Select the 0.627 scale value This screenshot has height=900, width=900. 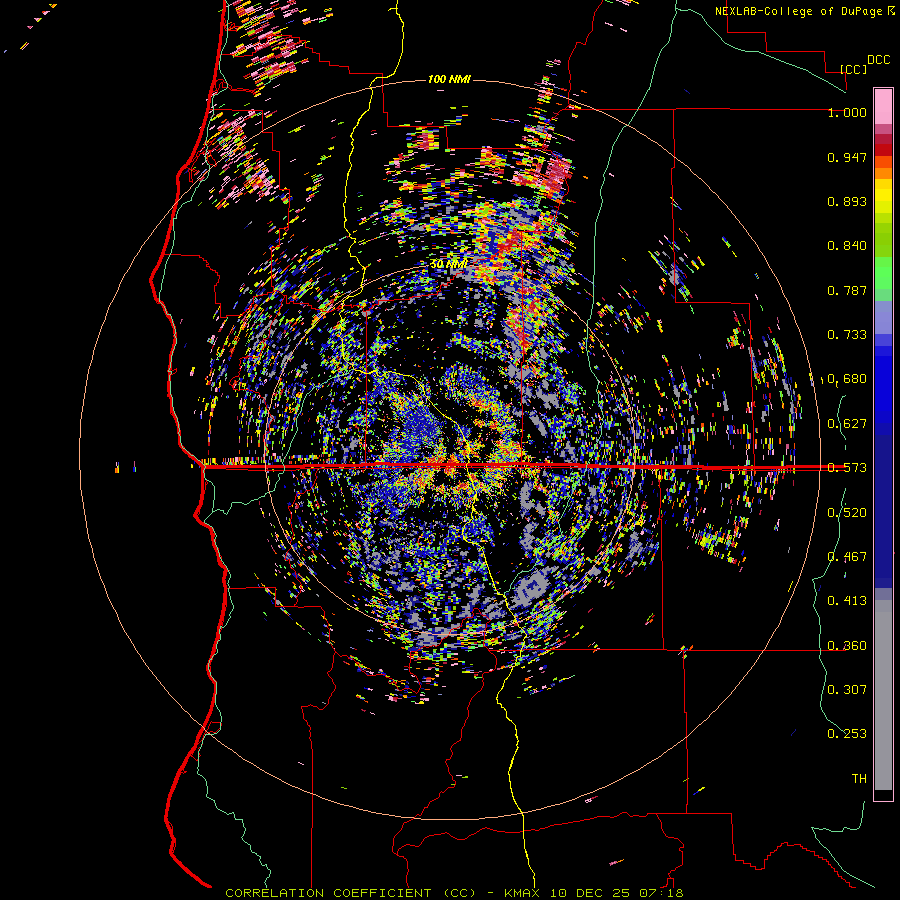coord(847,424)
